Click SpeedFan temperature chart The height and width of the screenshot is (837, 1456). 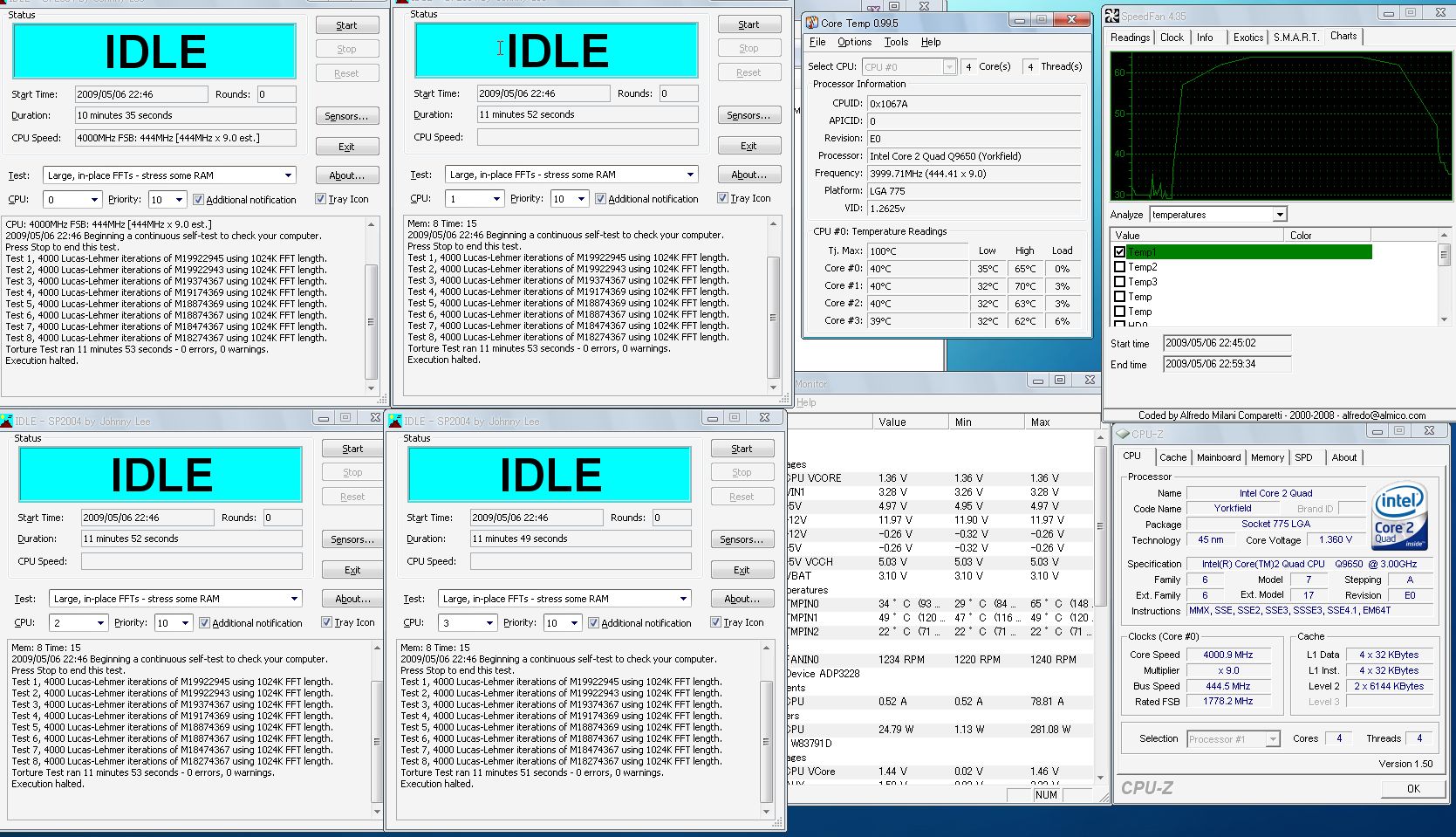tap(1281, 126)
